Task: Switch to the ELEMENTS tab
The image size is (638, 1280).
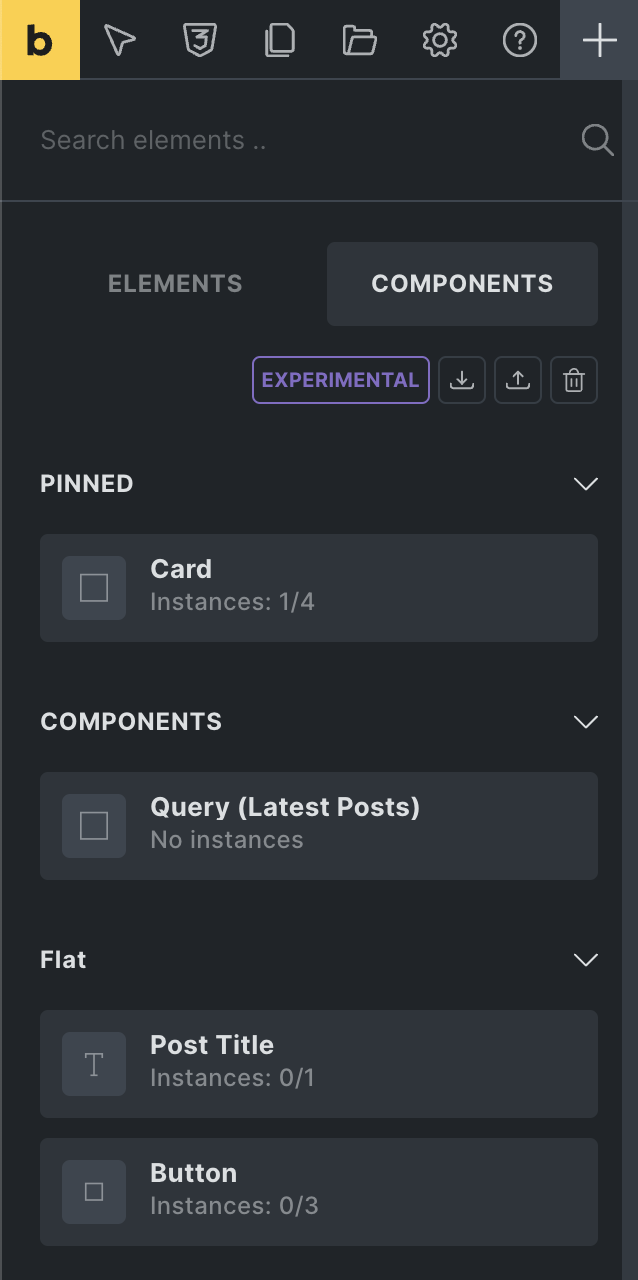Action: (x=175, y=284)
